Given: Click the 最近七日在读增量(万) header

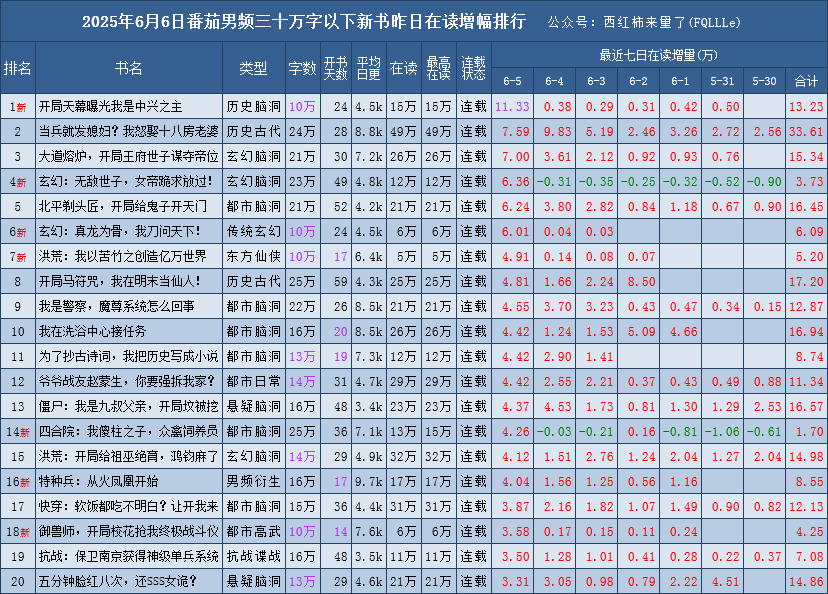Looking at the screenshot, I should tap(658, 55).
